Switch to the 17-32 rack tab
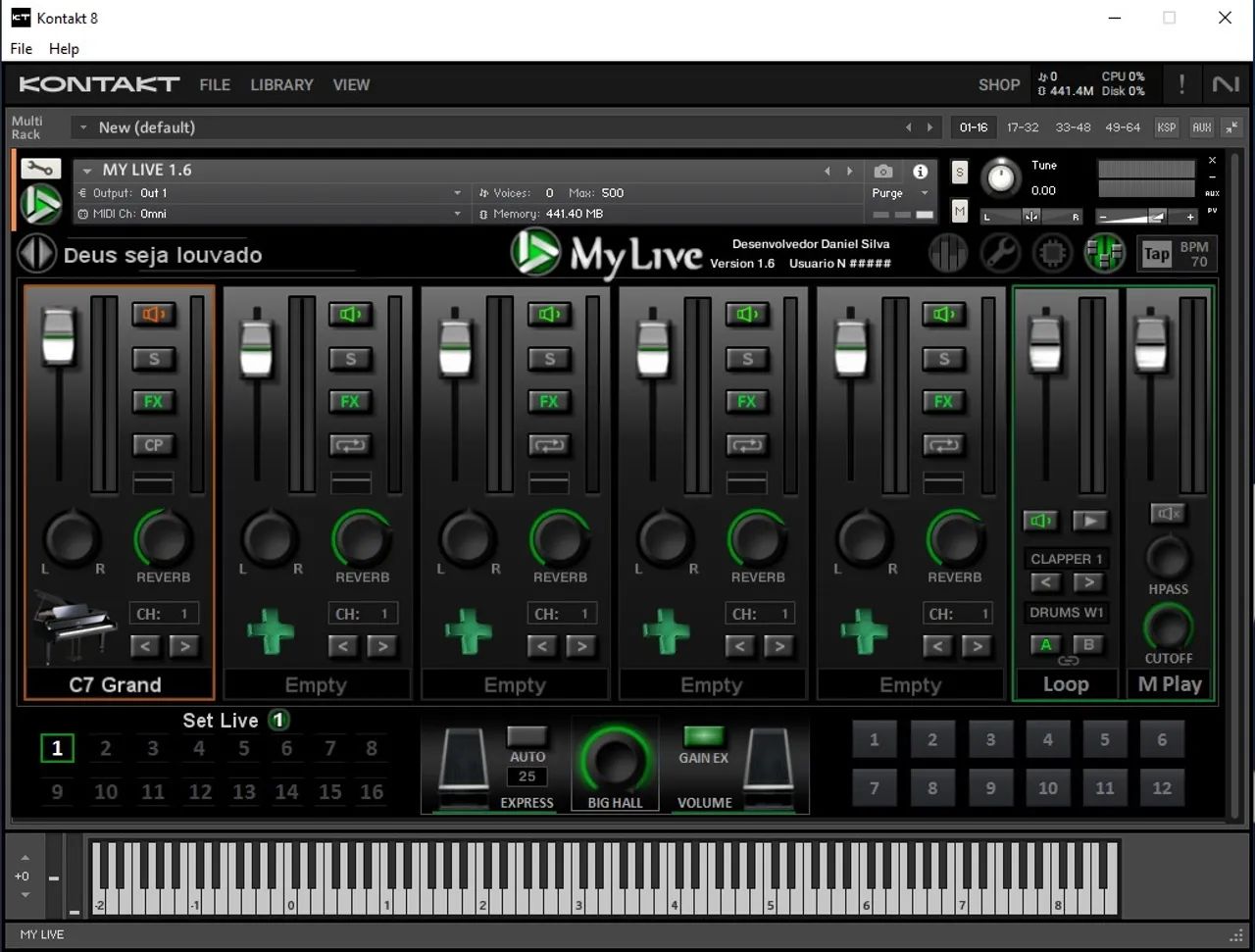The height and width of the screenshot is (952, 1255). 1022,126
